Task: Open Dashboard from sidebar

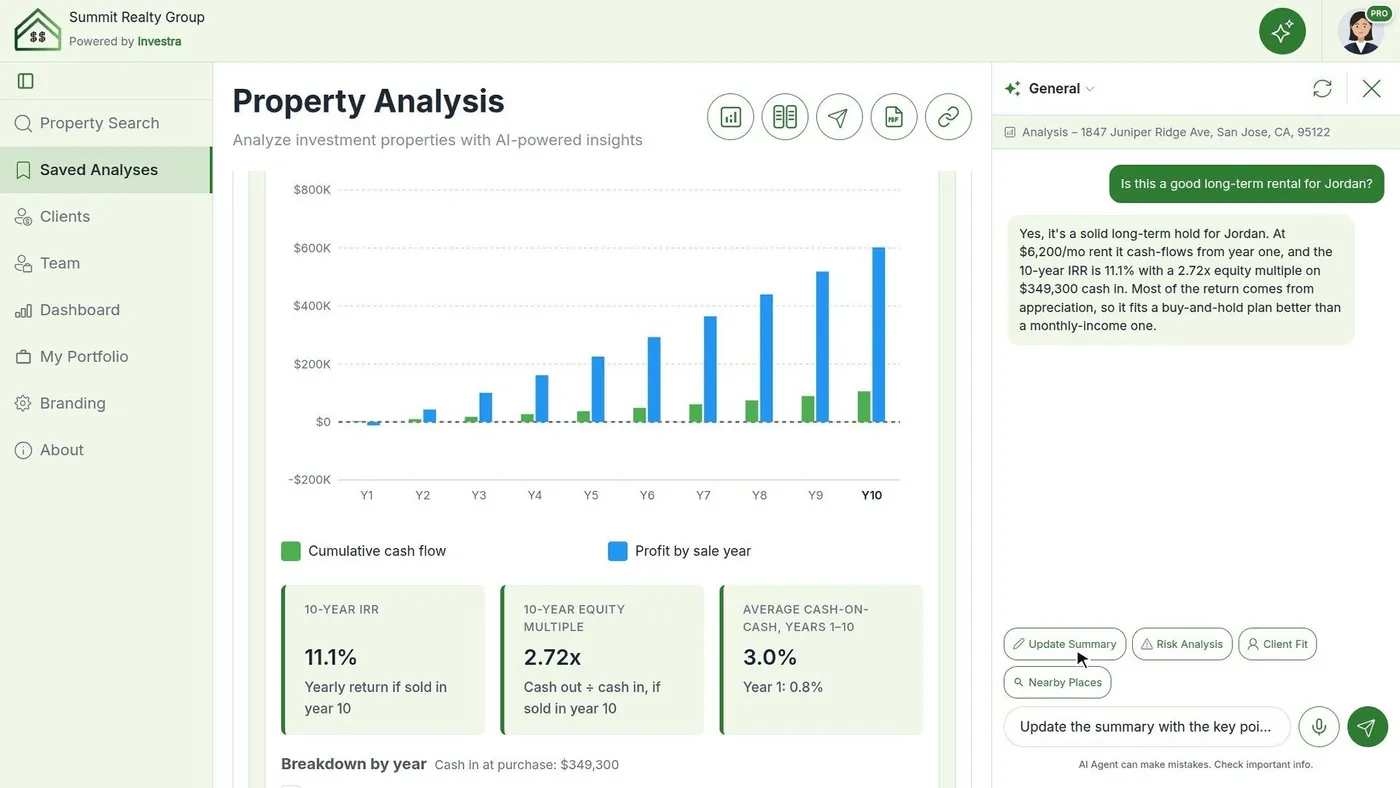Action: pos(106,310)
